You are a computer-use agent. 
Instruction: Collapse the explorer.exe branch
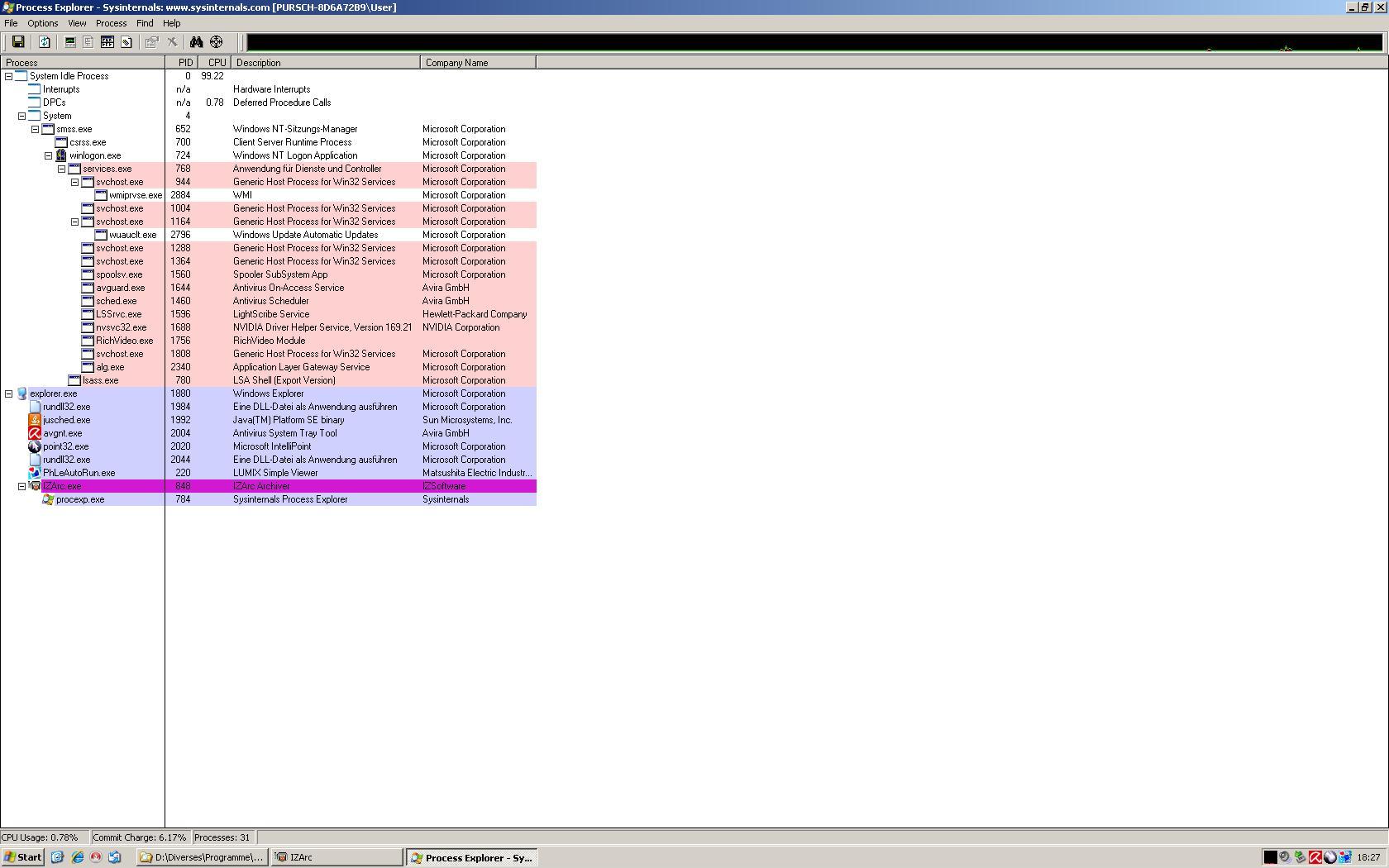pos(8,393)
